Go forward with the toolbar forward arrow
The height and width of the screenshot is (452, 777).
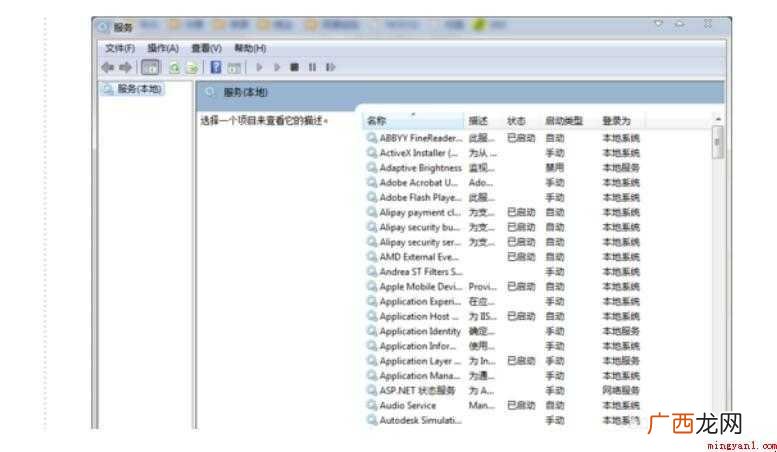pos(125,67)
